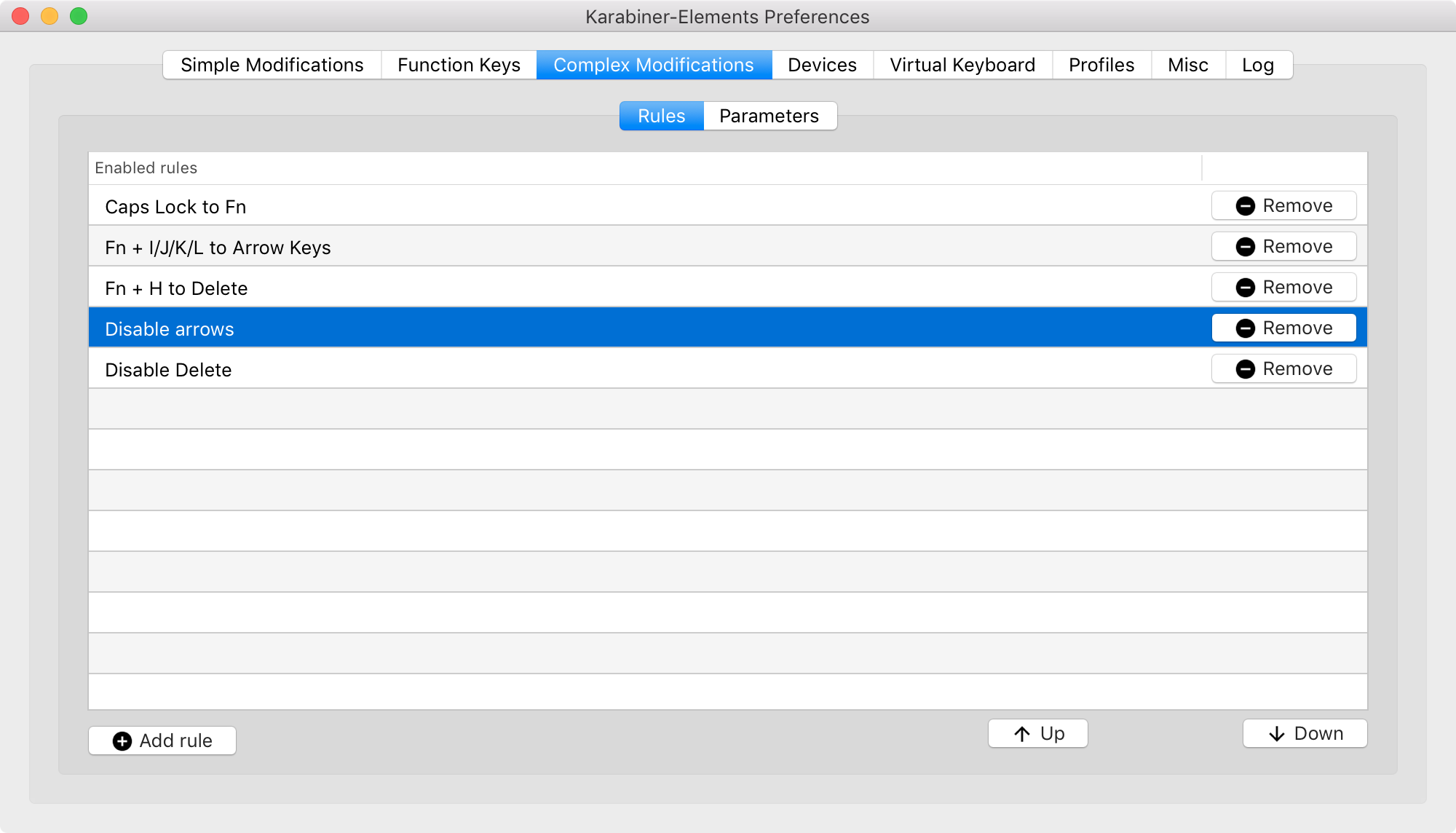Open the Misc tab
Image resolution: width=1456 pixels, height=833 pixels.
(x=1187, y=66)
